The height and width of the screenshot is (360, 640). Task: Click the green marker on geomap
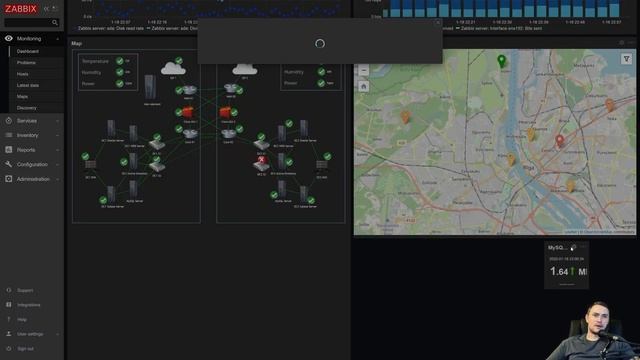(502, 61)
